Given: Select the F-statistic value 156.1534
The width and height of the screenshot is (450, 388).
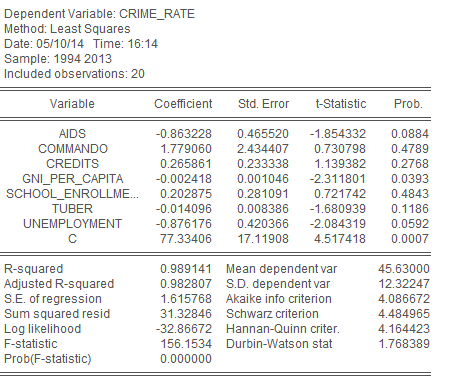Looking at the screenshot, I should tap(186, 344).
